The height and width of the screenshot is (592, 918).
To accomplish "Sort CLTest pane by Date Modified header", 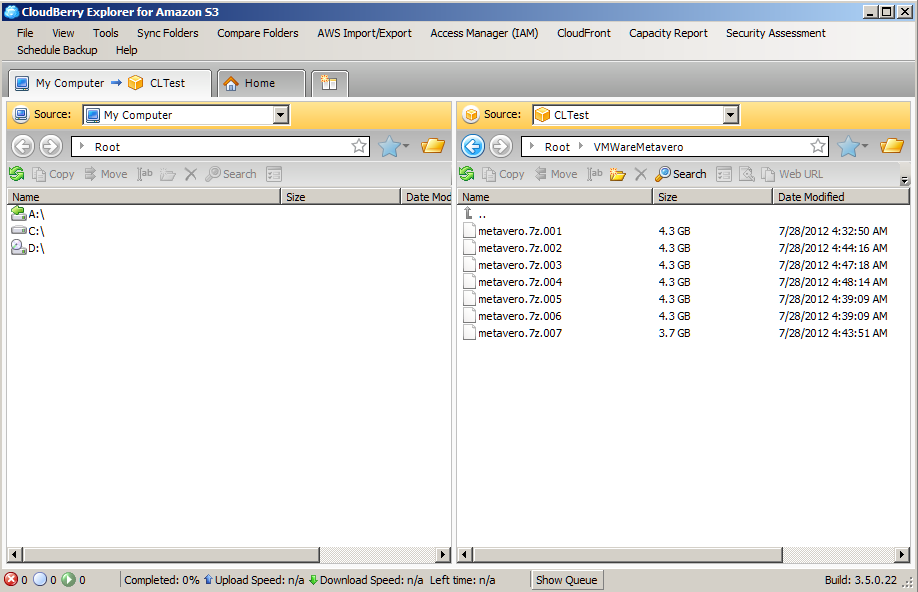I will point(841,197).
